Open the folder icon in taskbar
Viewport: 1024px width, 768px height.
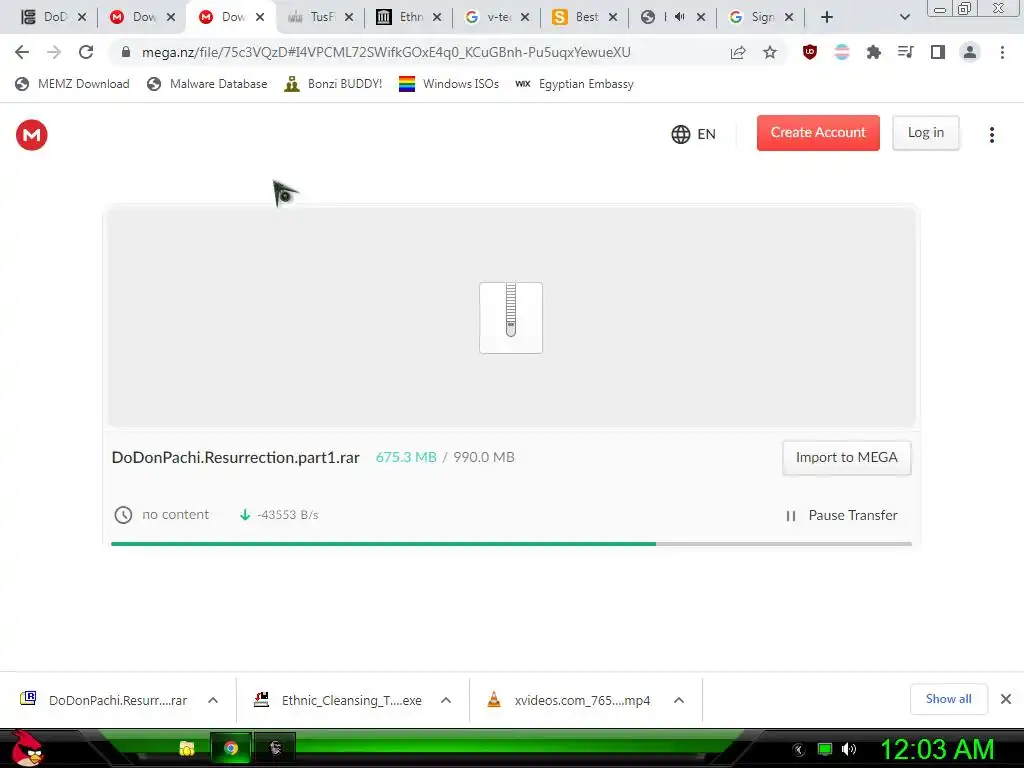click(x=187, y=748)
